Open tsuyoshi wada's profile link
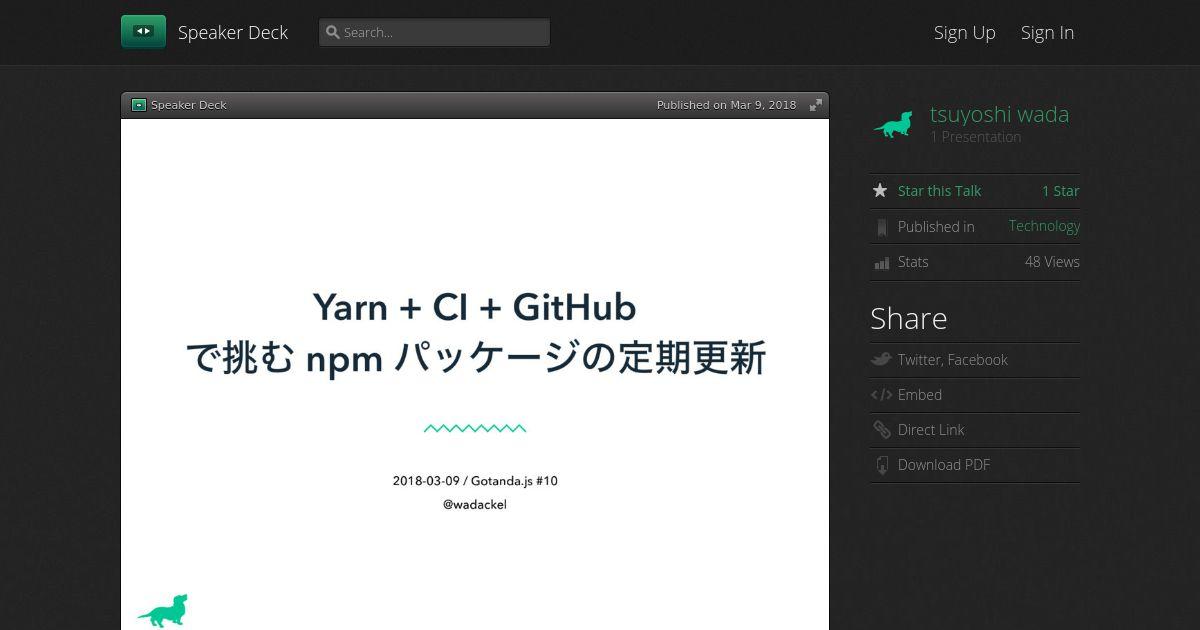The image size is (1200, 630). coord(999,114)
